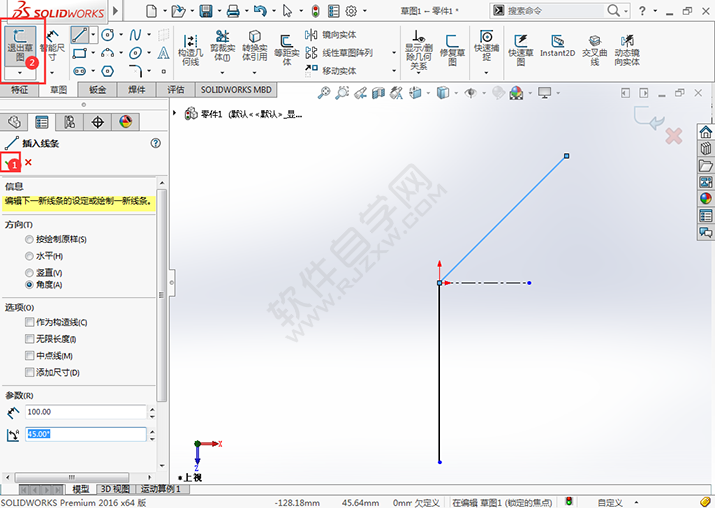Click the angle field showing 45.00°
The width and height of the screenshot is (715, 508).
tap(86, 434)
